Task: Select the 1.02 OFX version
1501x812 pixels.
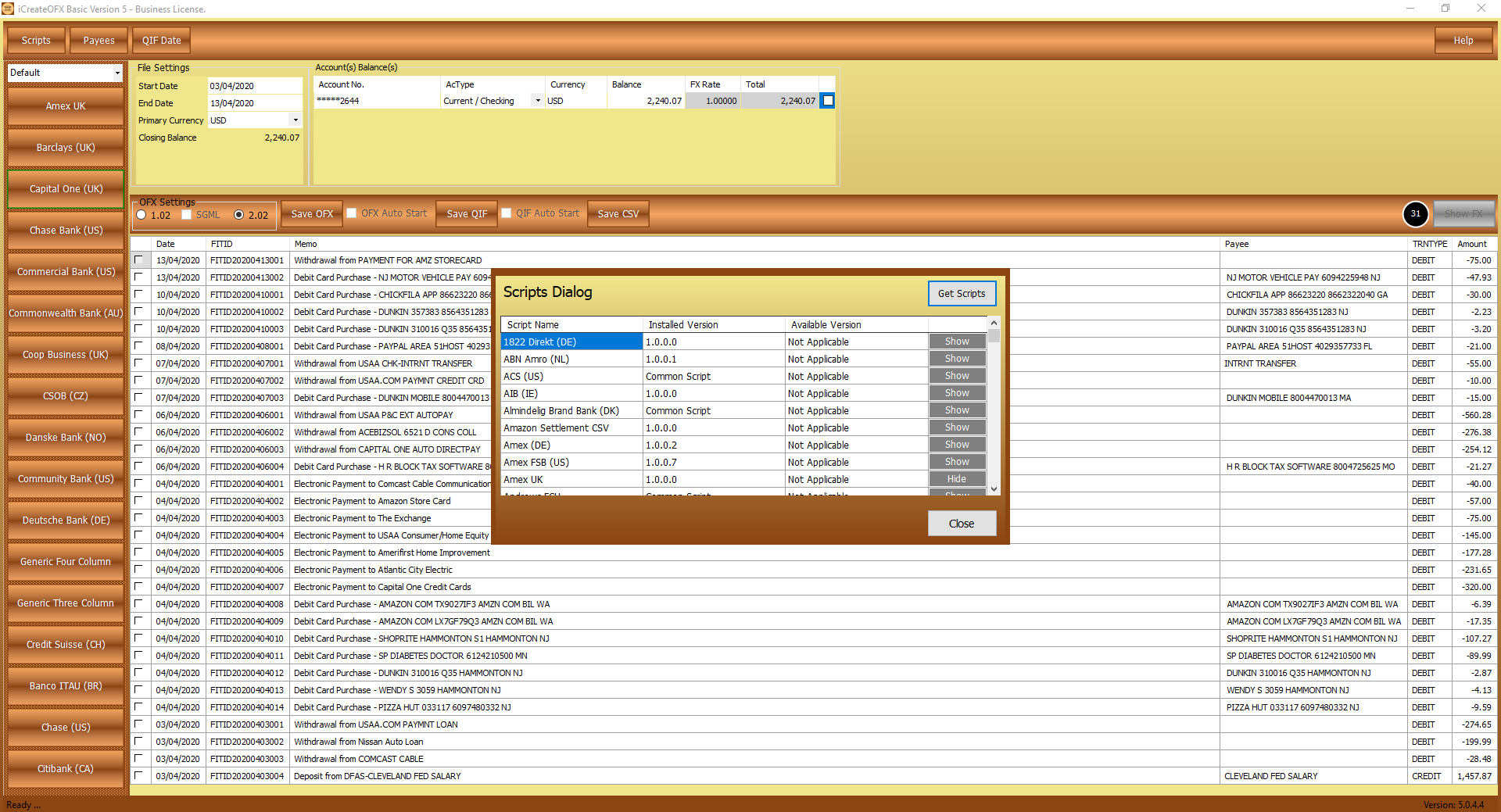Action: [141, 215]
